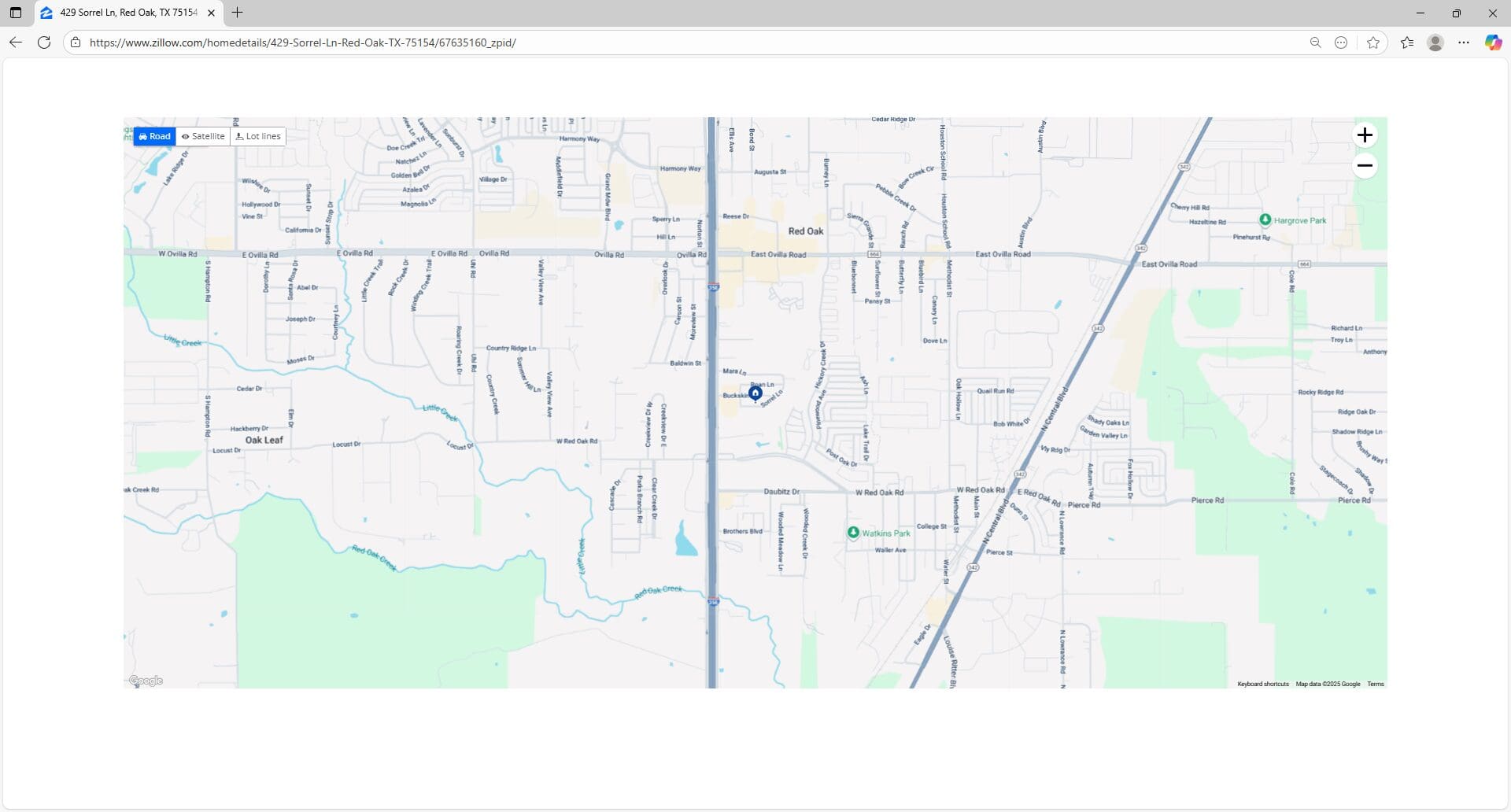
Task: Open the tab actions menu
Action: click(16, 13)
